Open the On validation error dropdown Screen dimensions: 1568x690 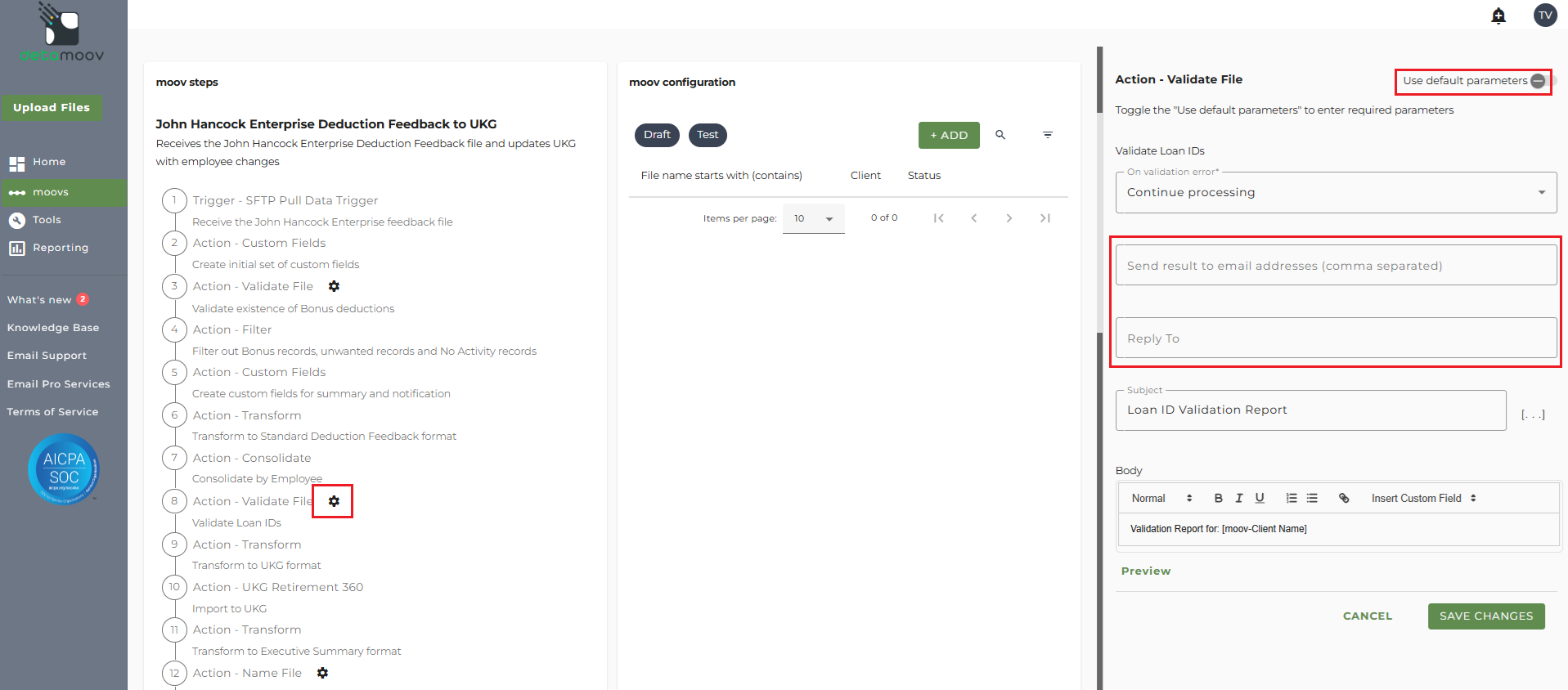point(1336,192)
